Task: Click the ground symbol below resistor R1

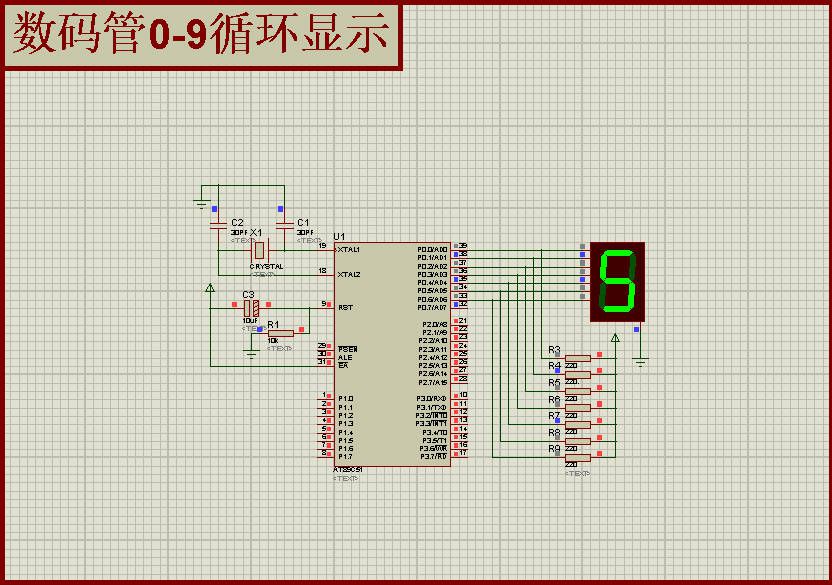Action: click(x=251, y=354)
